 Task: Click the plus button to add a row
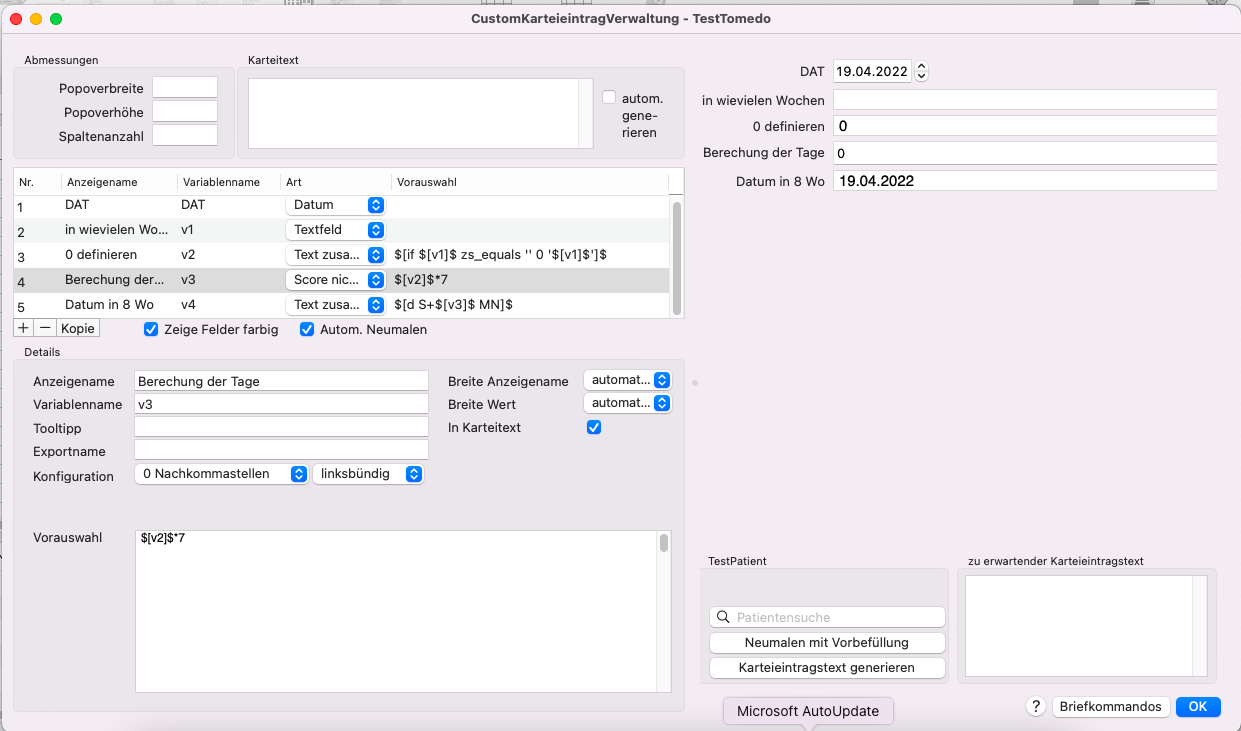(x=24, y=328)
